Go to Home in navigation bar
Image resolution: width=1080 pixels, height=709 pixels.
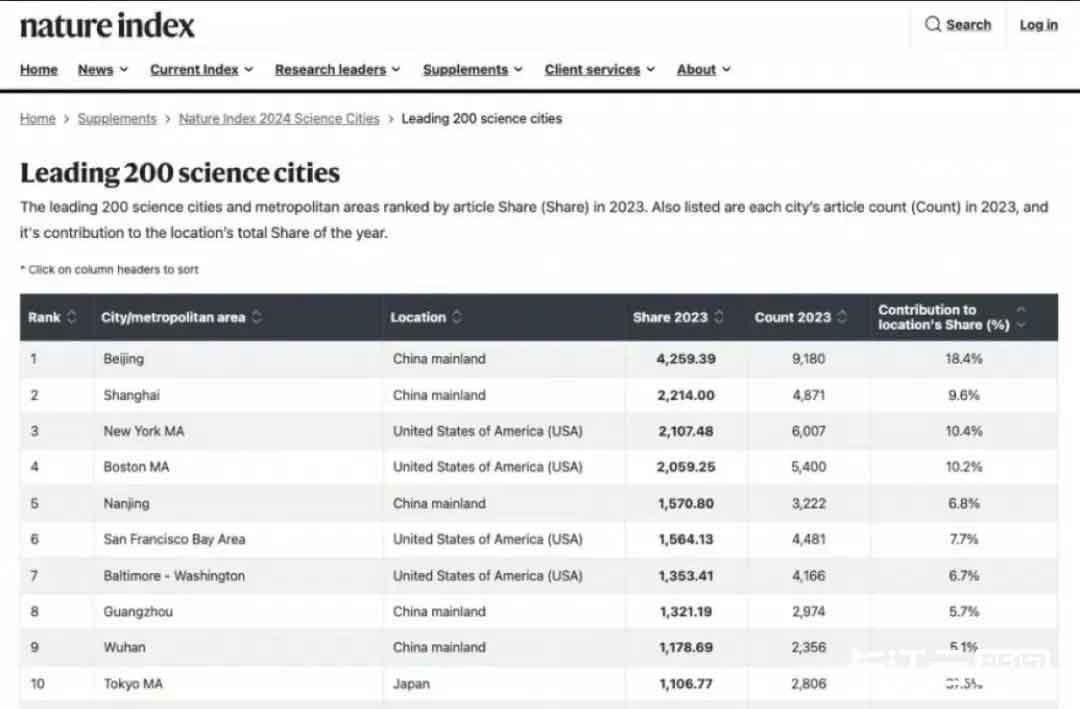(x=39, y=70)
